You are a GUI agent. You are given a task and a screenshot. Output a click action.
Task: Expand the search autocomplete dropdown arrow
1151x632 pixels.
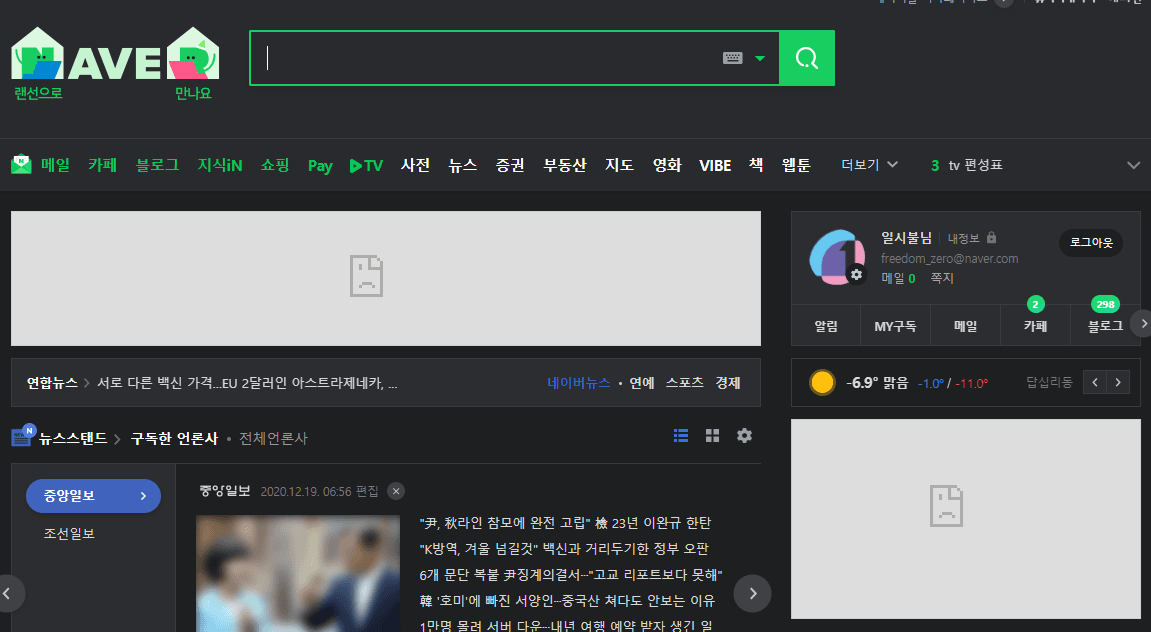(x=760, y=58)
